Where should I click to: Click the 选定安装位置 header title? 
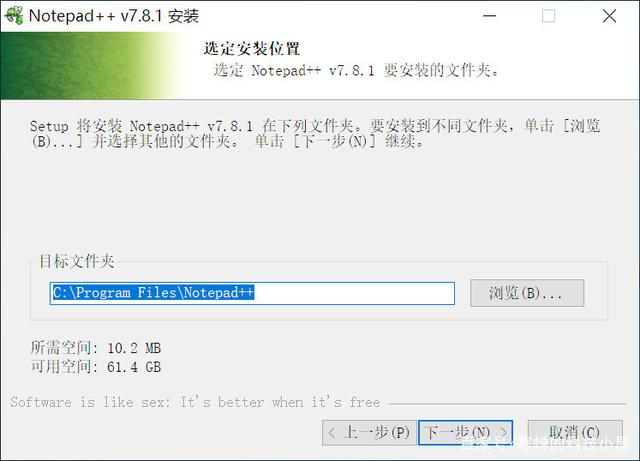coord(252,49)
